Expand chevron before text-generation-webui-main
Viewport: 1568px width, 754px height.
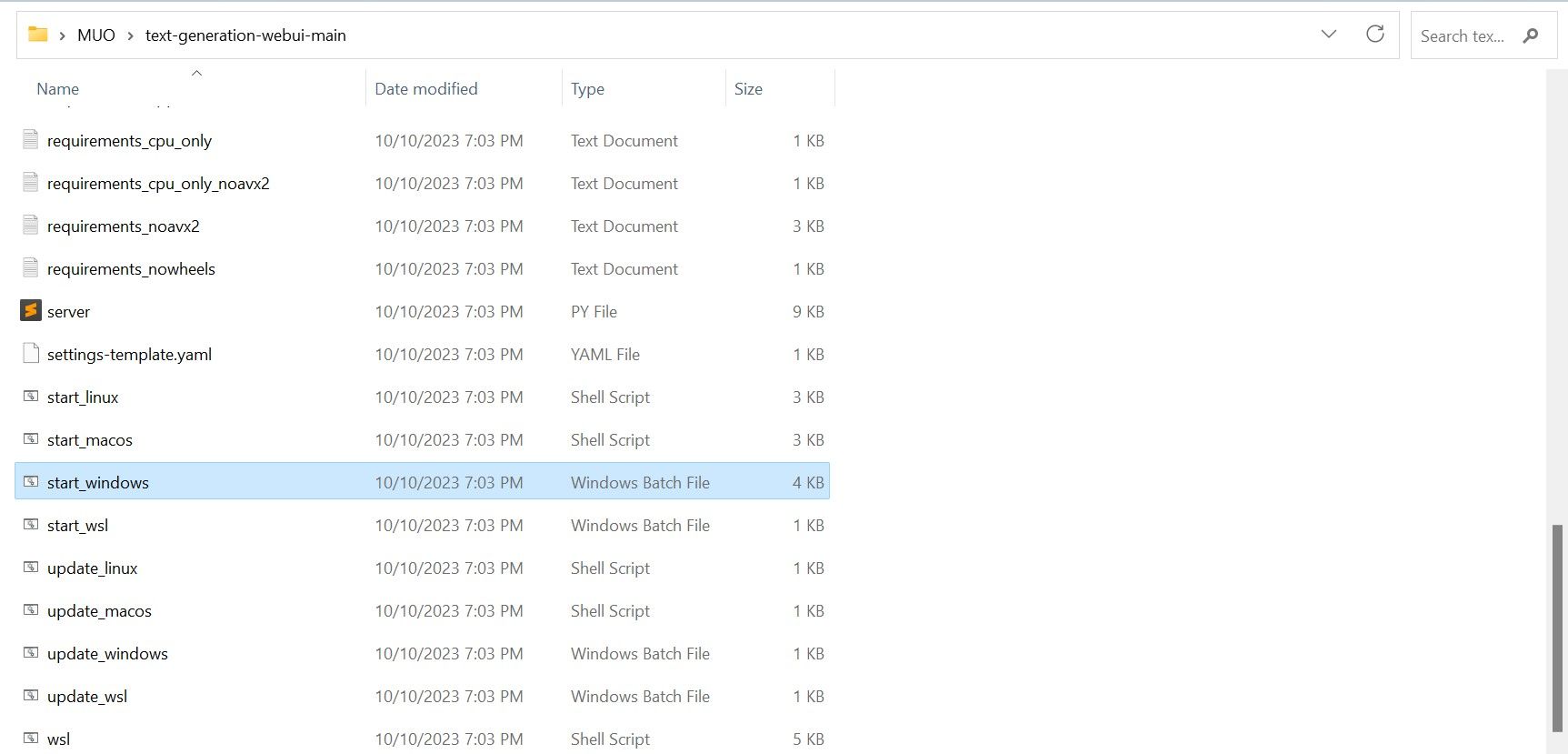(130, 35)
